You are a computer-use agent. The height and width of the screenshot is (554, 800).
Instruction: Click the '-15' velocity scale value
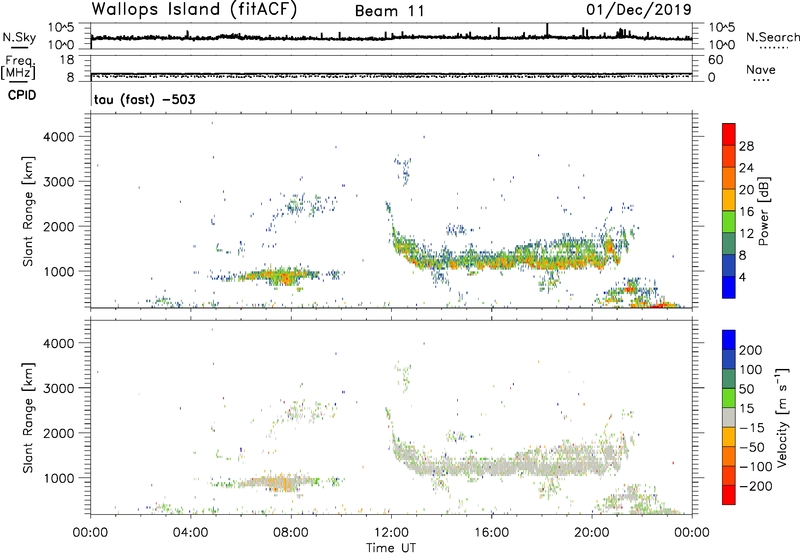[751, 428]
